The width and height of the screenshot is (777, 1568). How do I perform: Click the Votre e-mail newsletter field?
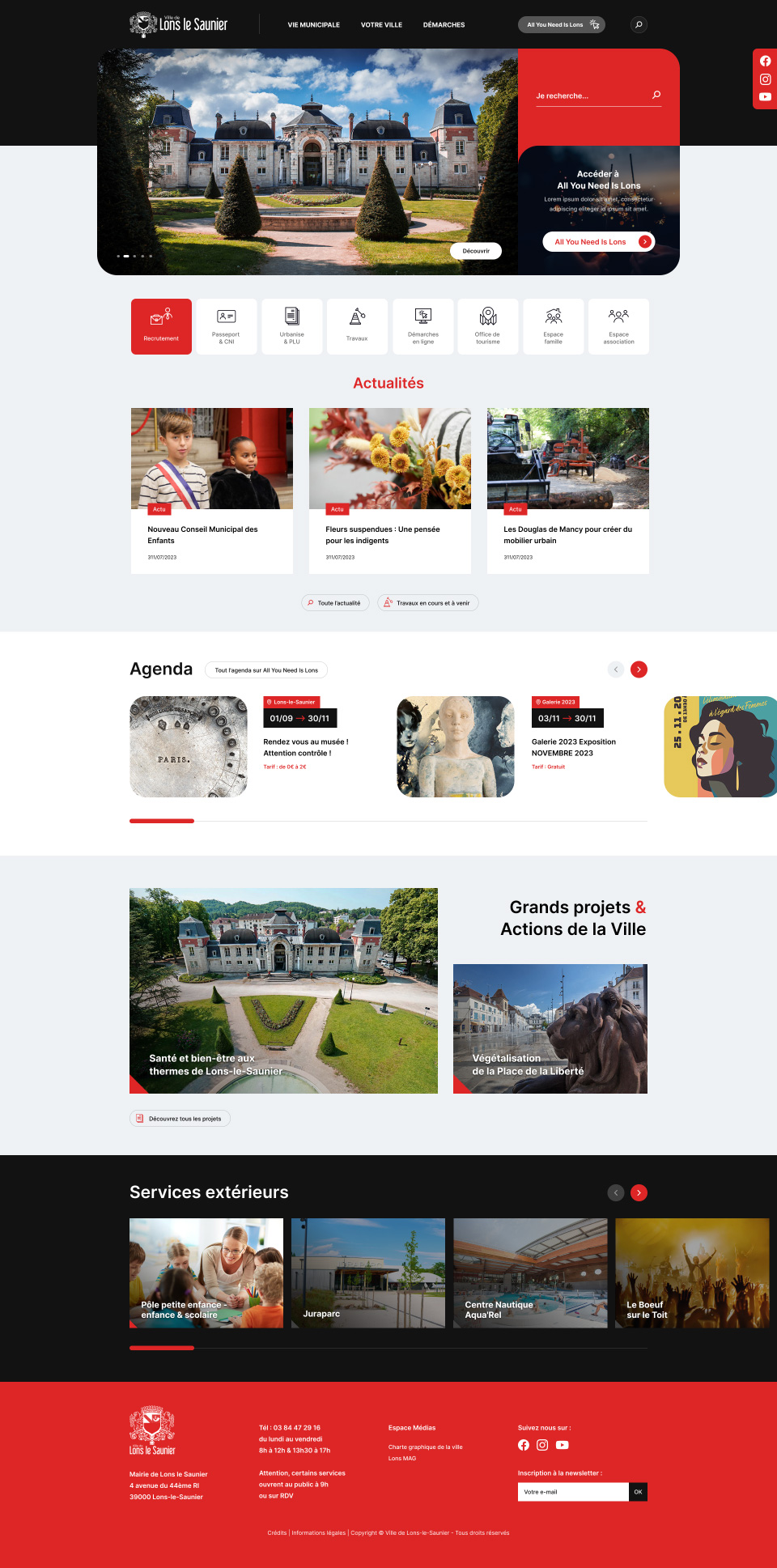click(573, 1492)
